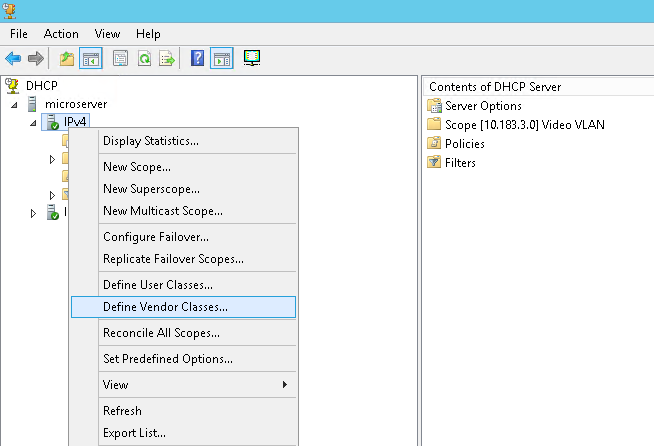The height and width of the screenshot is (446, 654).
Task: Open the blue Help question mark icon
Action: pyautogui.click(x=197, y=58)
